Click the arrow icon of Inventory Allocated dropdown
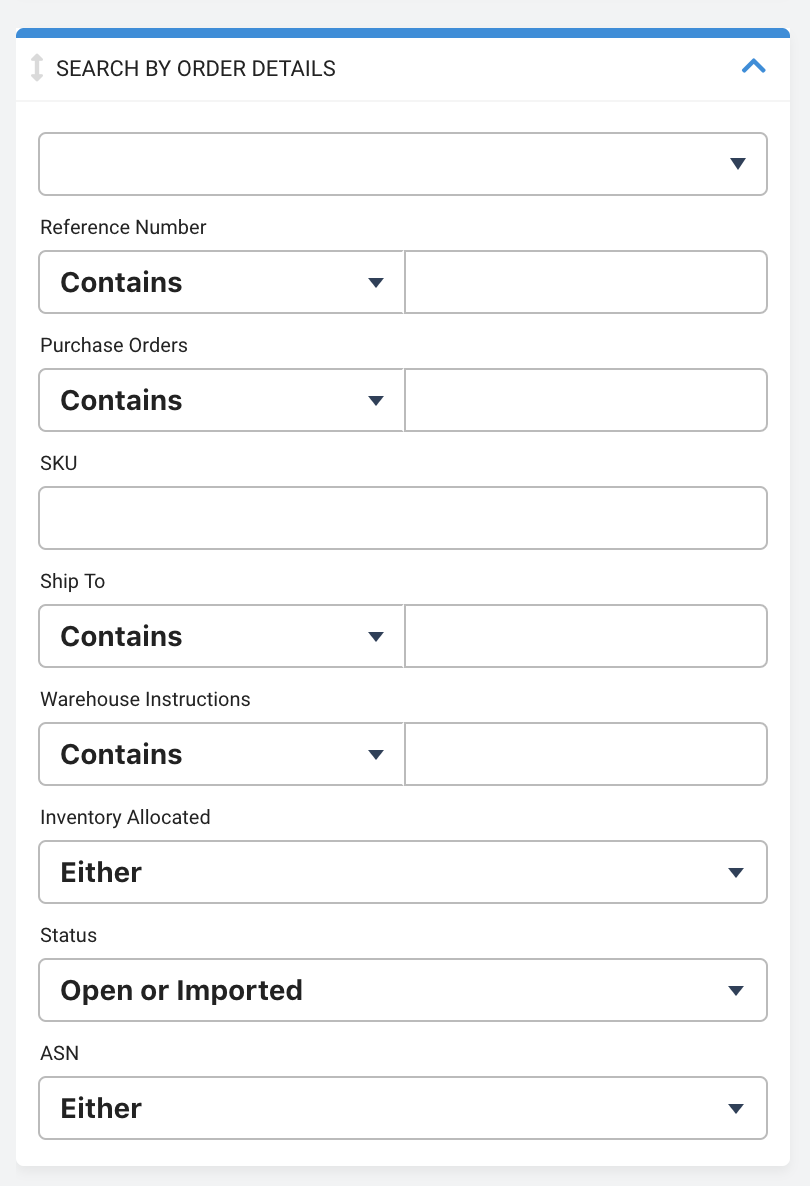 (x=736, y=873)
